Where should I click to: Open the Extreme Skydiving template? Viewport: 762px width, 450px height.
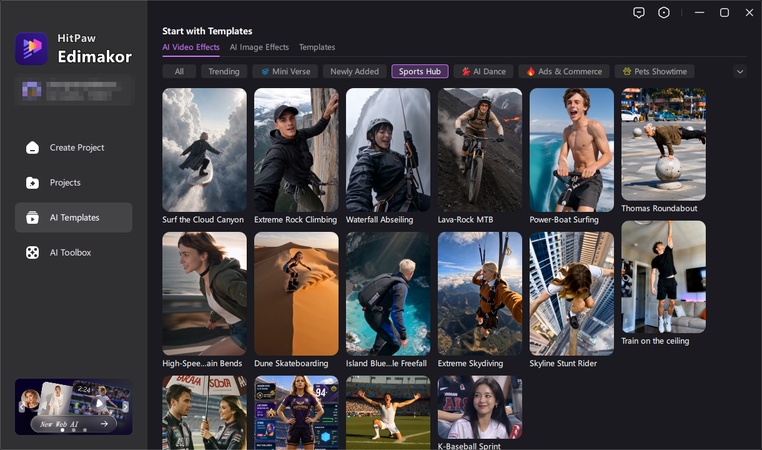(480, 294)
